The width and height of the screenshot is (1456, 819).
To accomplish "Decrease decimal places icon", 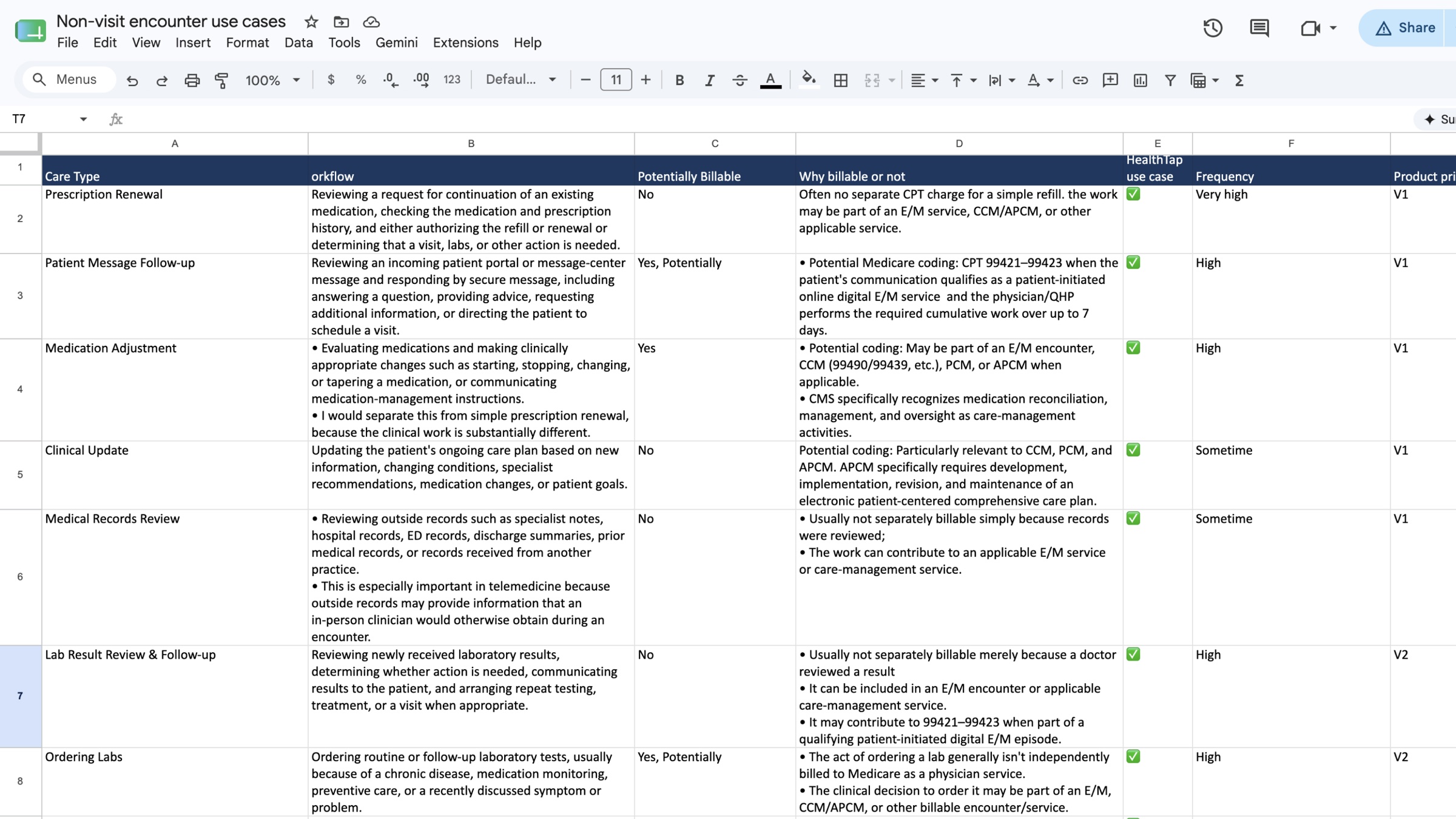I will 391,79.
